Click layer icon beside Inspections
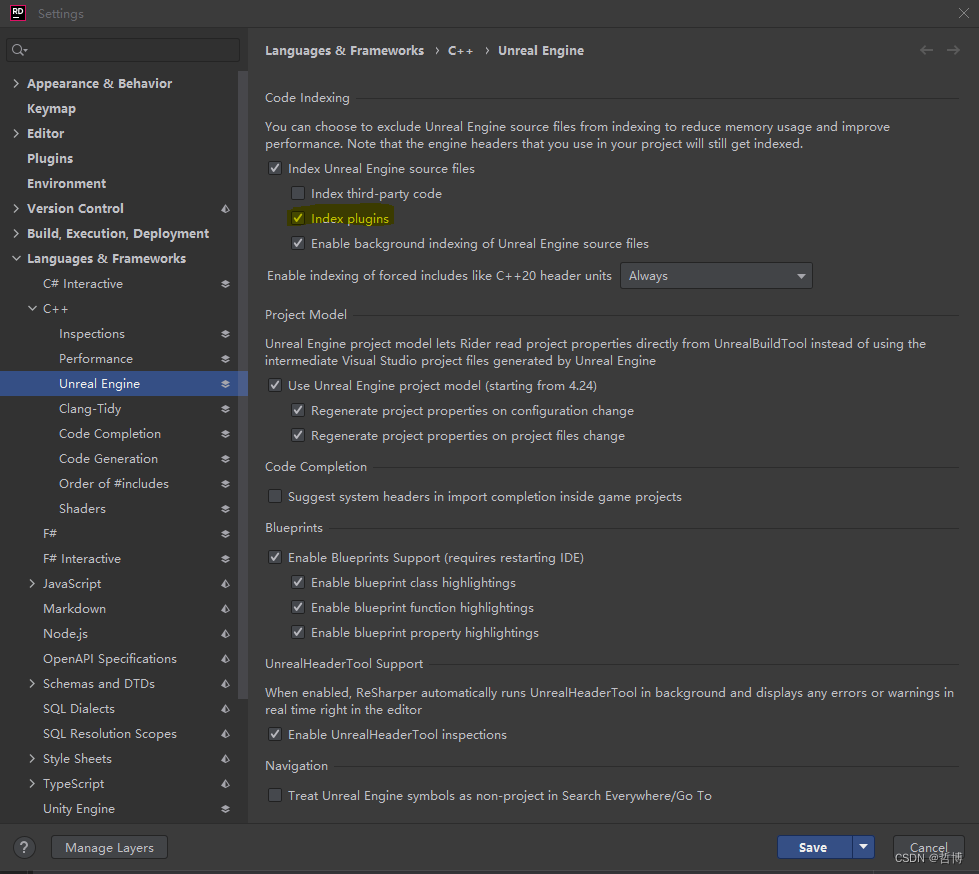The width and height of the screenshot is (979, 874). 225,333
